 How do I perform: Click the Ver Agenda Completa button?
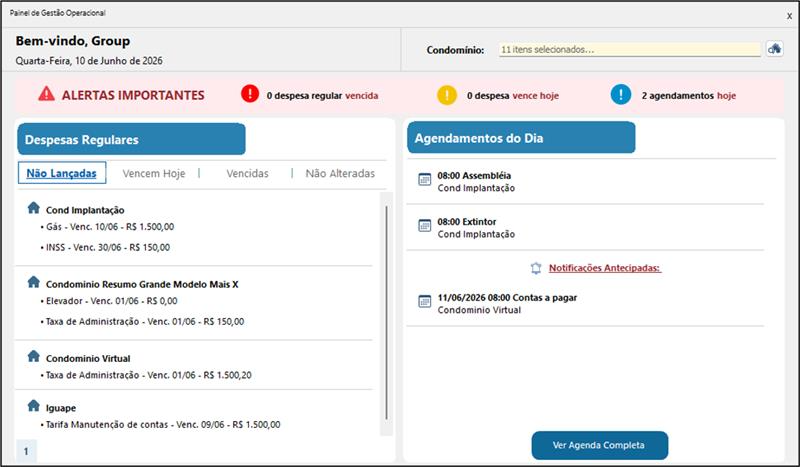point(599,445)
